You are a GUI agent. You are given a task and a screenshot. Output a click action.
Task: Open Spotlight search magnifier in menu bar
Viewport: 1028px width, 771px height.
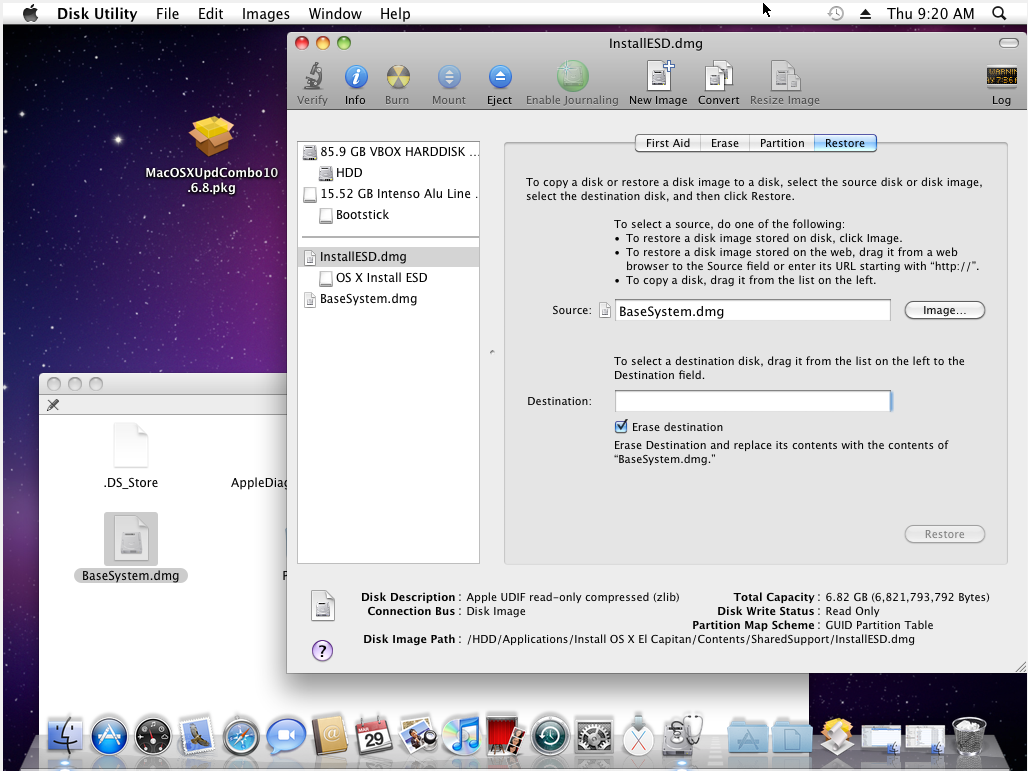point(998,14)
